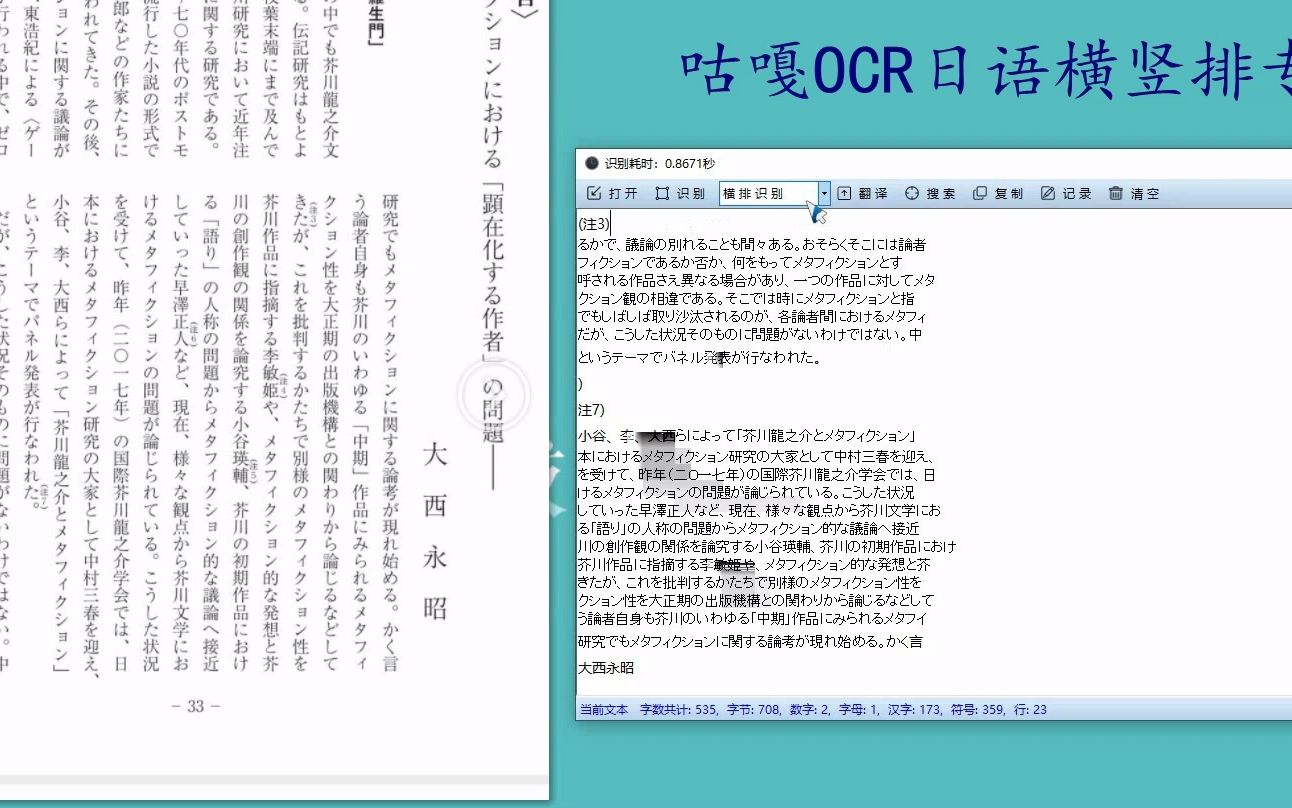1292x808 pixels.
Task: Click the recognition-time status circle icon
Action: pos(590,163)
